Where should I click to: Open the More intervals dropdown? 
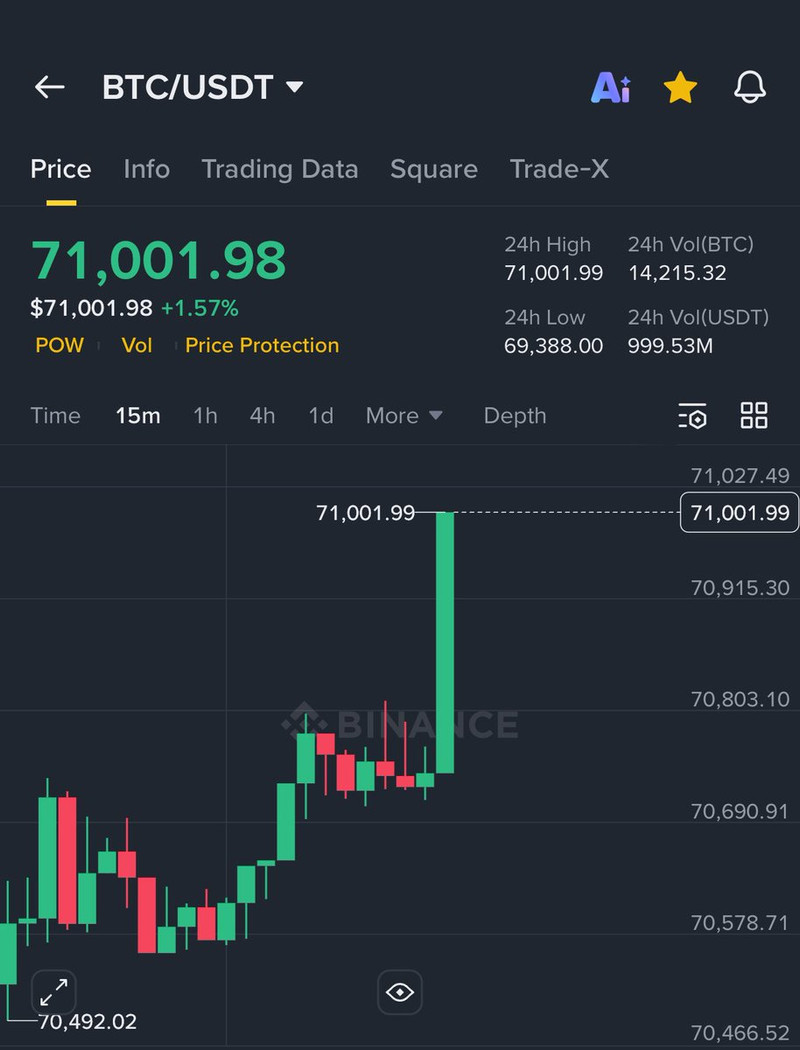point(404,416)
